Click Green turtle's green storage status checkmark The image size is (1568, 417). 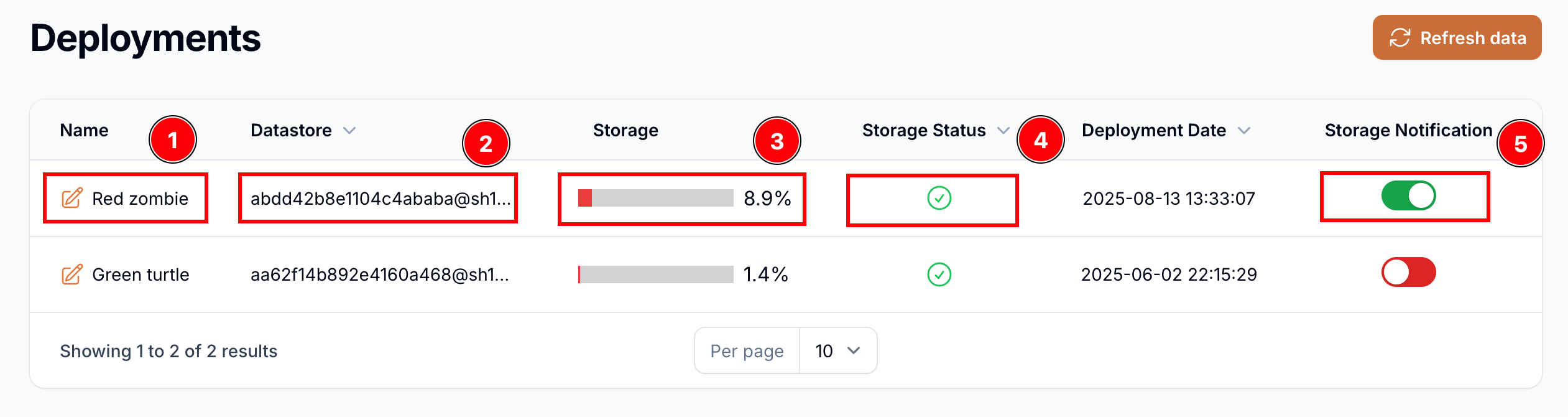pos(939,274)
